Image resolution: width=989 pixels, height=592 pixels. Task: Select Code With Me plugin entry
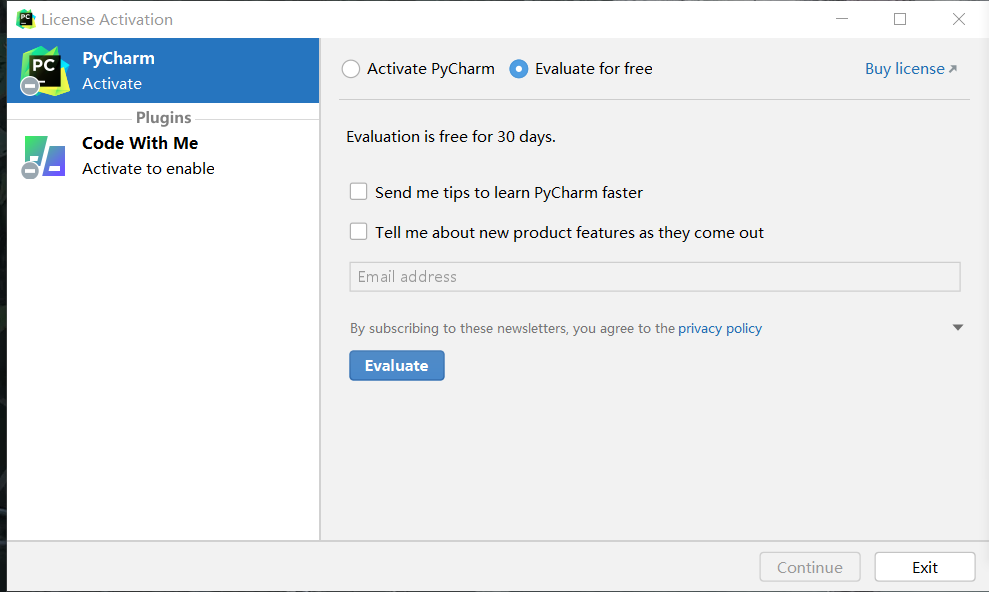tap(163, 156)
